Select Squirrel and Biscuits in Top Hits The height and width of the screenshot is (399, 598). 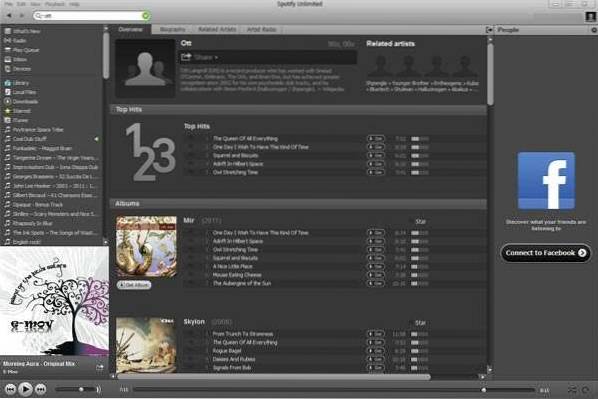pyautogui.click(x=235, y=156)
